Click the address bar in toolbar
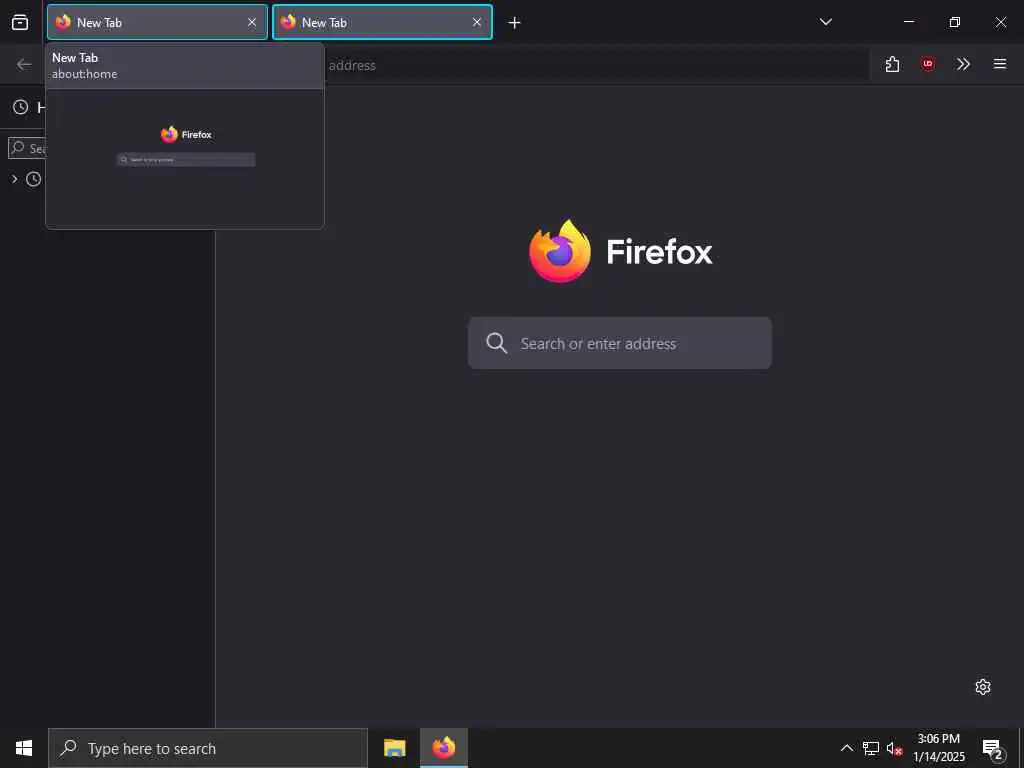 [596, 65]
